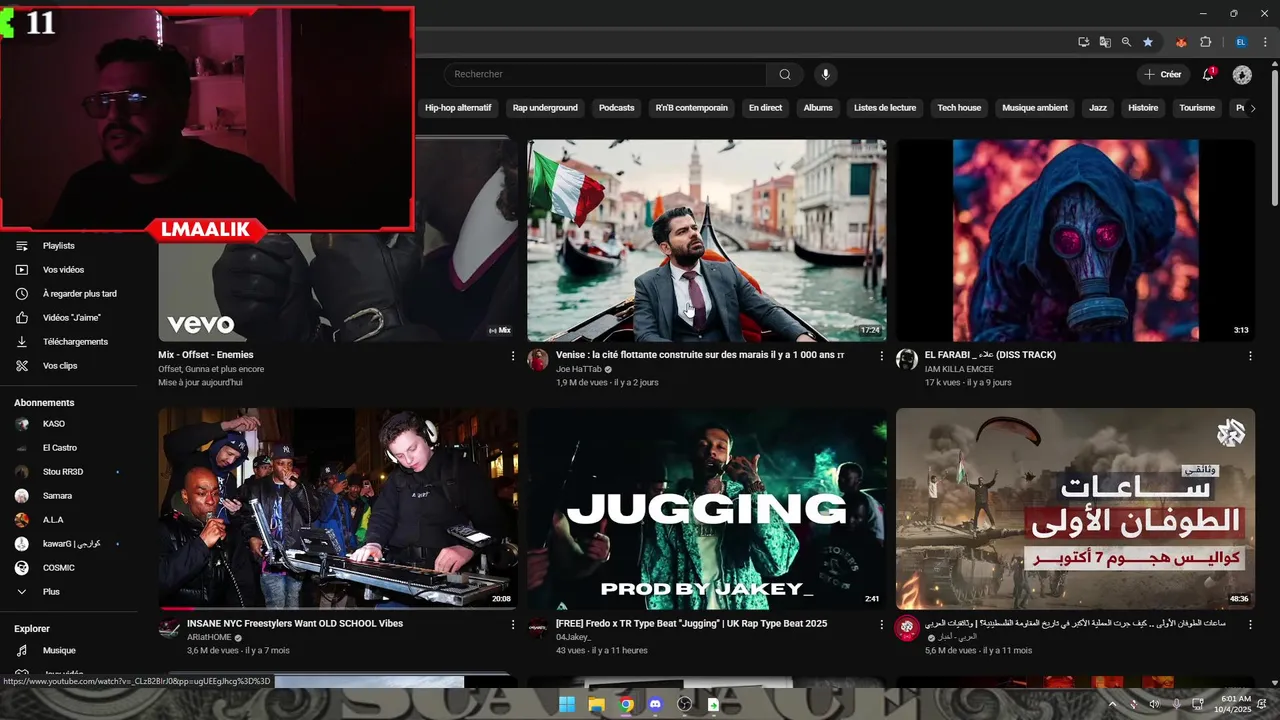This screenshot has width=1280, height=720.
Task: Click the Créer button
Action: click(1162, 74)
